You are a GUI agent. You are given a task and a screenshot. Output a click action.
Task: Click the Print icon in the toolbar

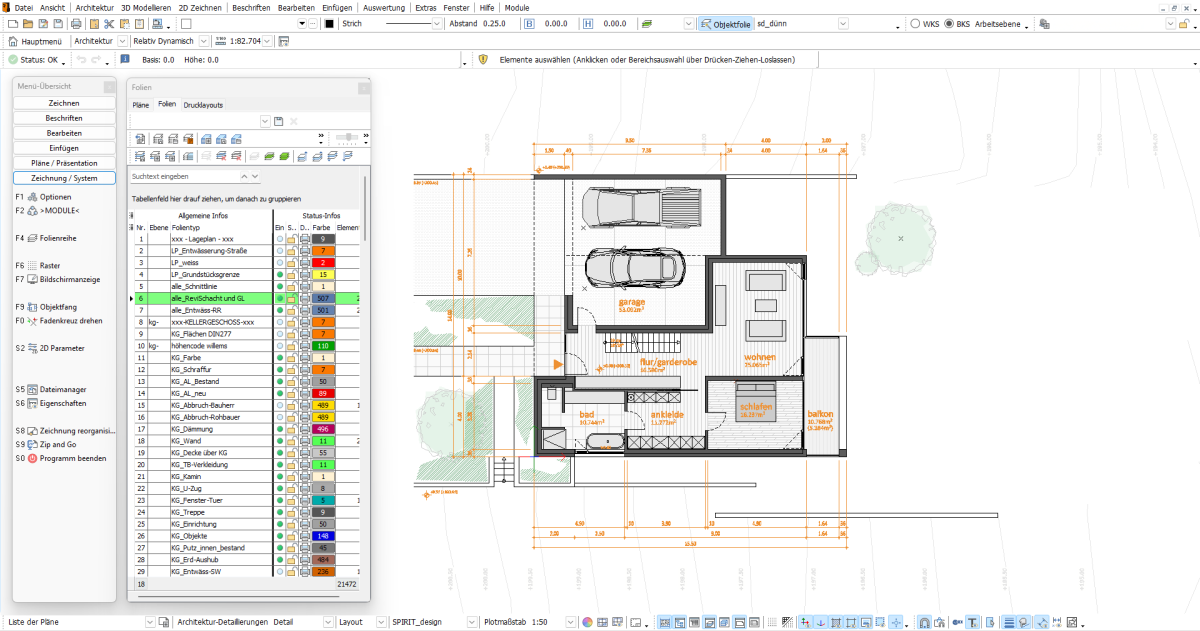76,23
